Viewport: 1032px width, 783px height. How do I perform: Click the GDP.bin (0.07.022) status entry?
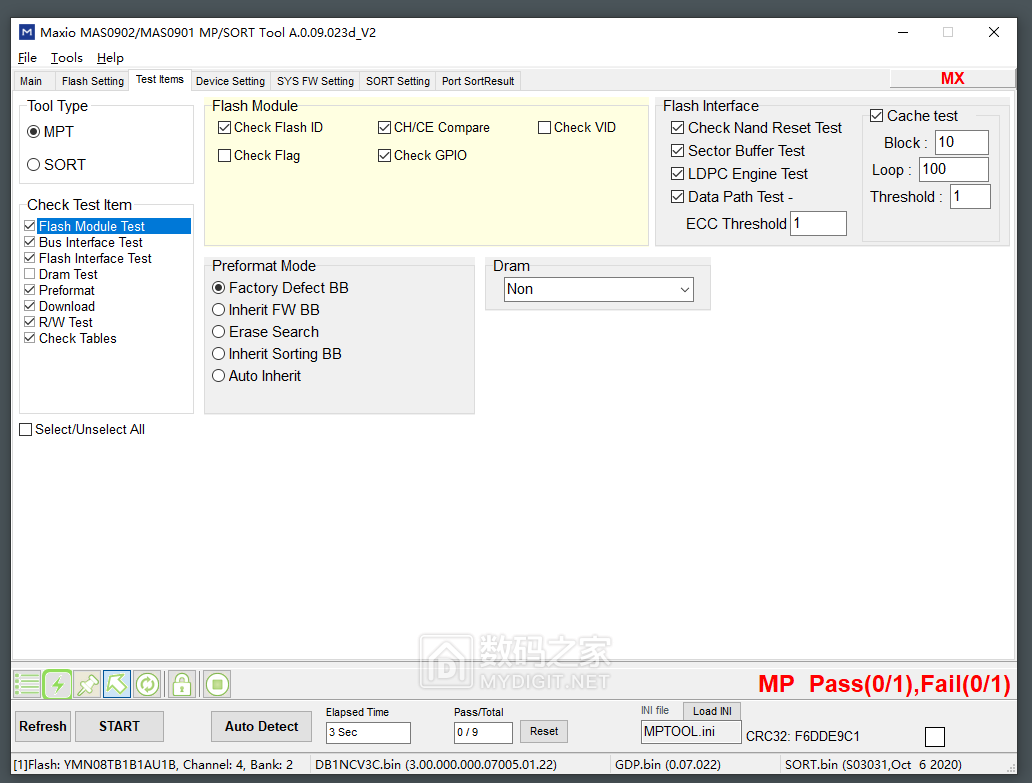(x=667, y=765)
